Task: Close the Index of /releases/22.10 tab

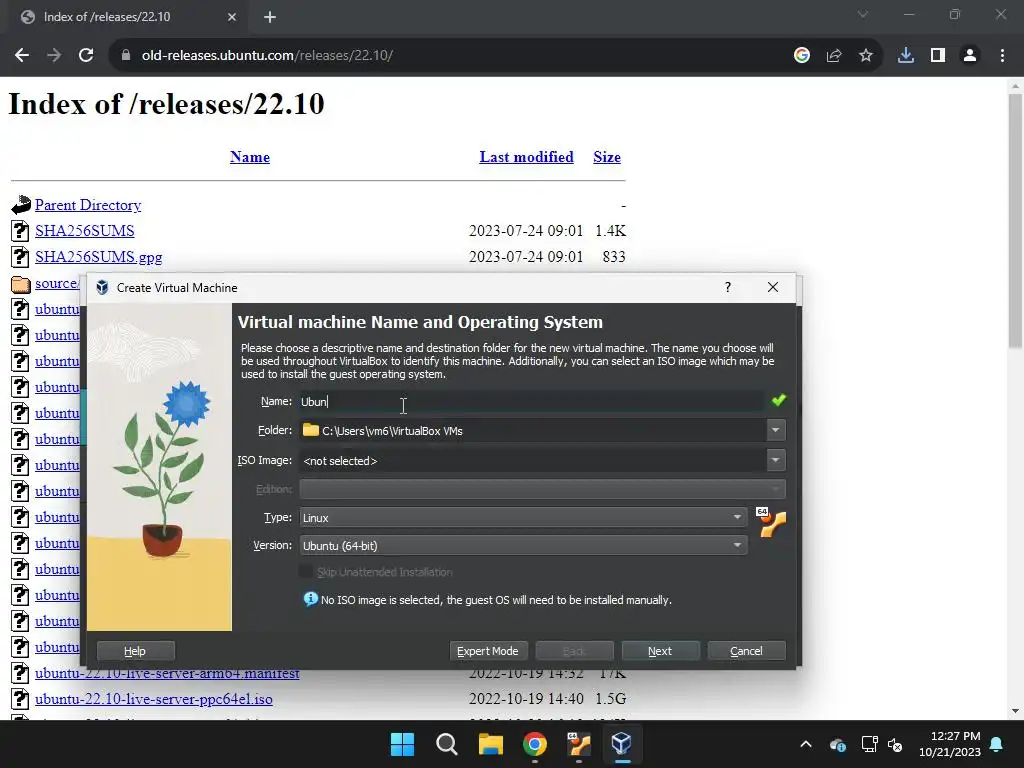Action: coord(232,17)
